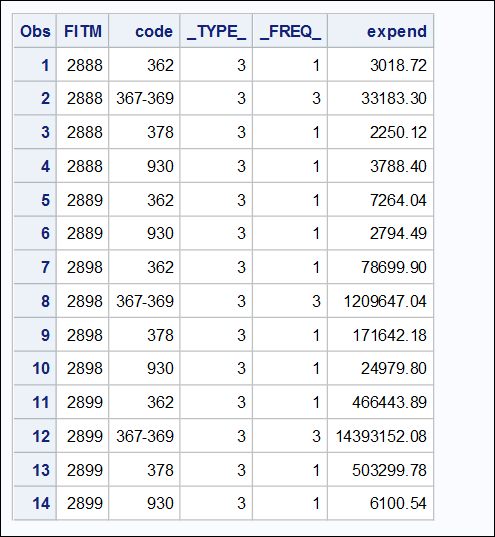Select code 930 in Obs 10 row

click(x=160, y=368)
